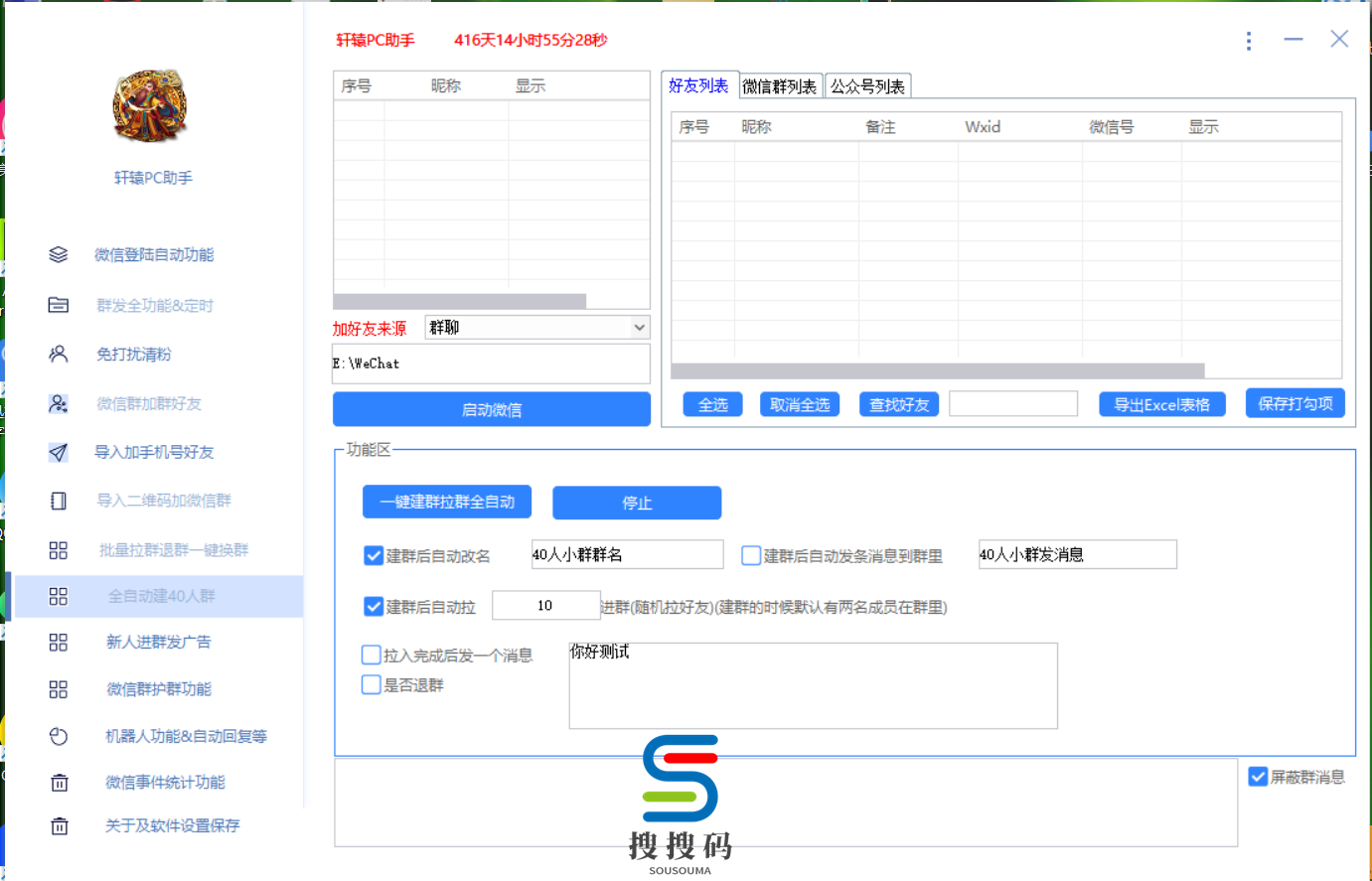
Task: Click the 40人小群群名 input field
Action: (x=628, y=554)
